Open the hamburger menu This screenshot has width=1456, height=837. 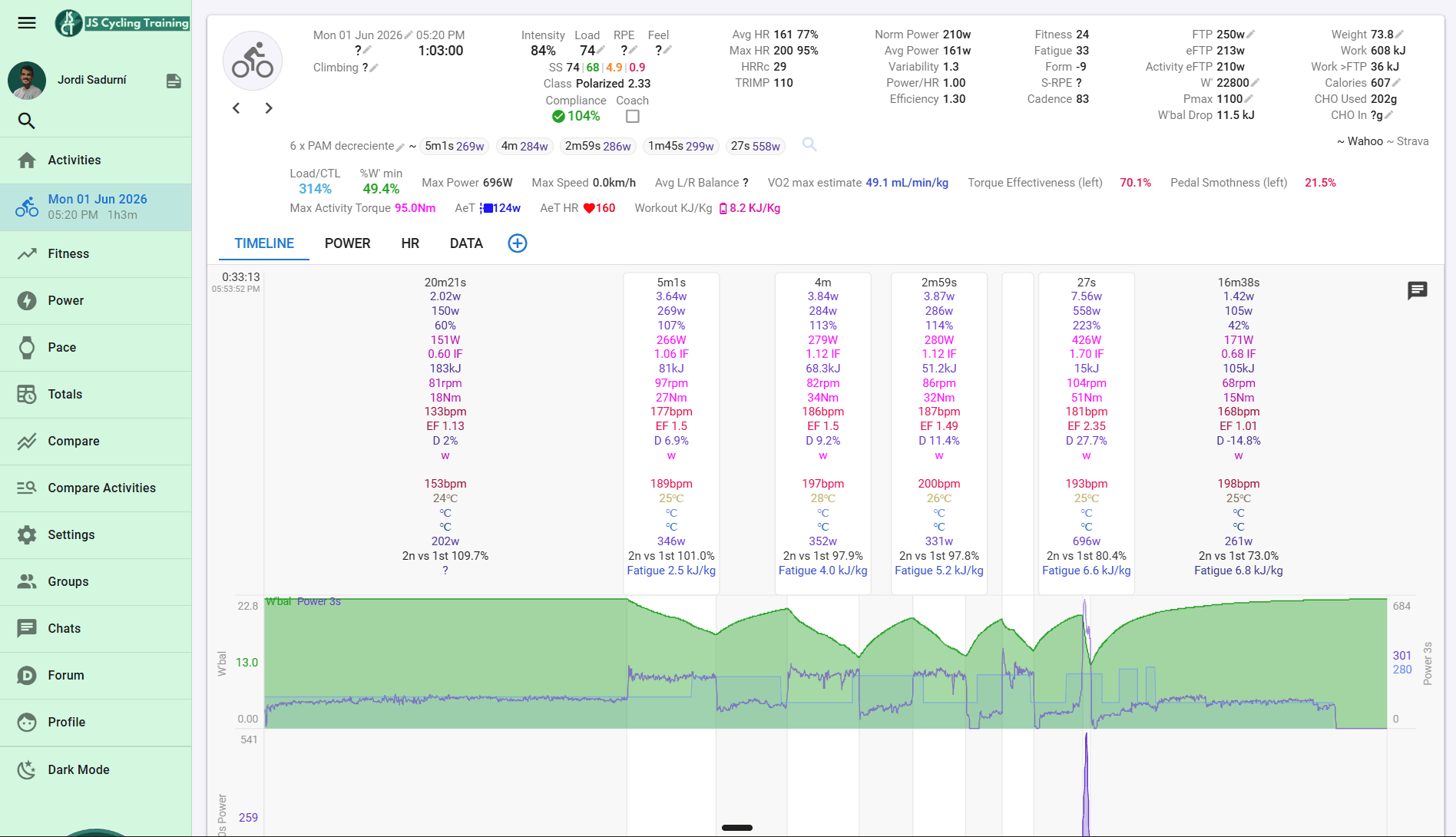(27, 22)
